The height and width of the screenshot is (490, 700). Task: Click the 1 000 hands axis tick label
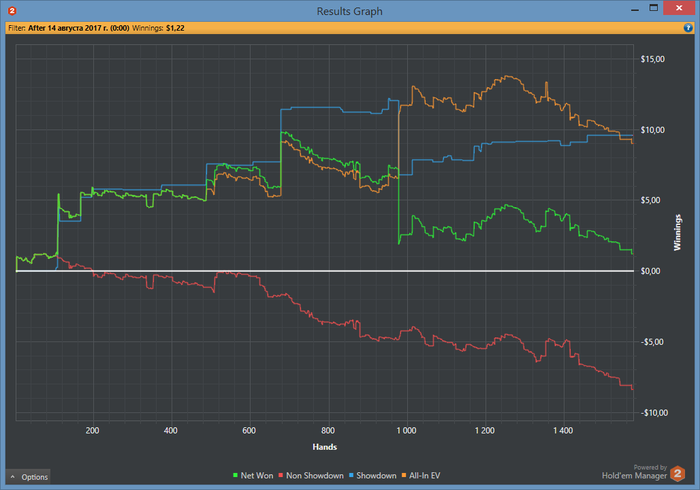pyautogui.click(x=406, y=431)
